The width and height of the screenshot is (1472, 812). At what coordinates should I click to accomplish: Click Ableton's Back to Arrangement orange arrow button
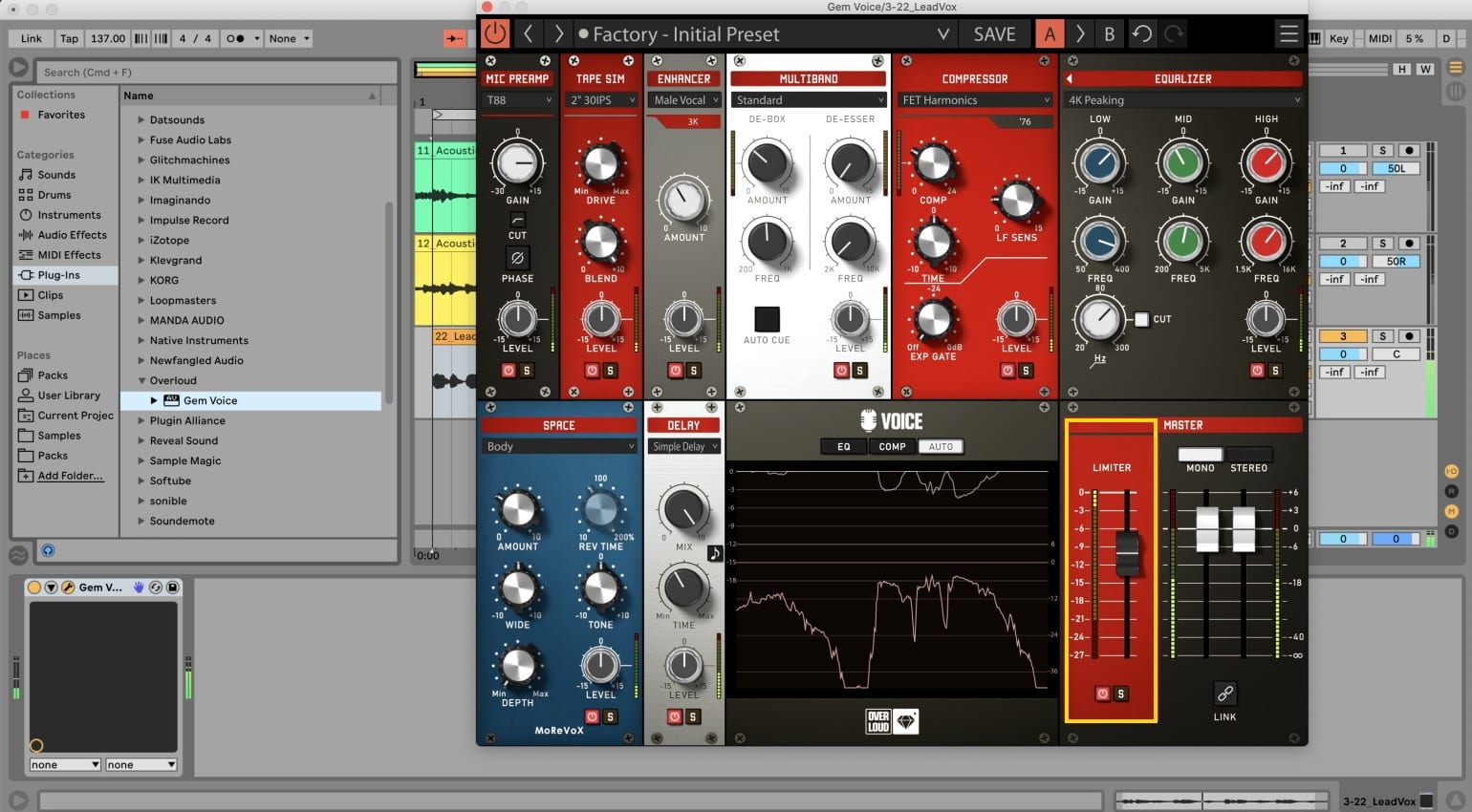coord(453,38)
